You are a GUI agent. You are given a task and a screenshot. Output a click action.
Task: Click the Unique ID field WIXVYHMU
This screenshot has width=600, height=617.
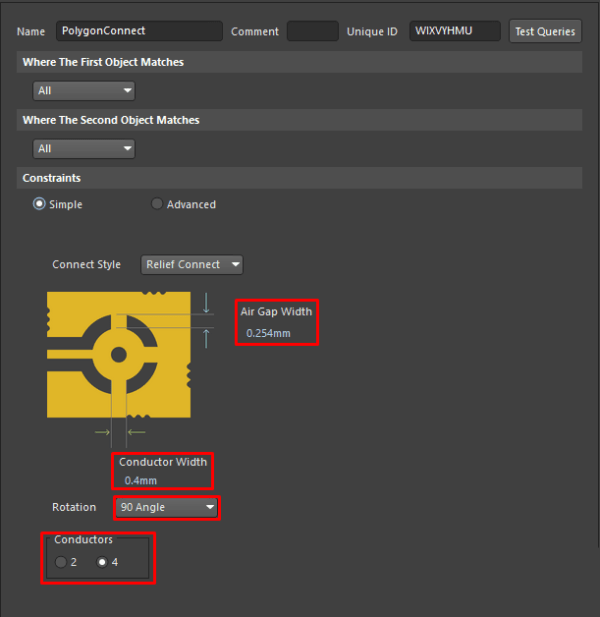[455, 31]
